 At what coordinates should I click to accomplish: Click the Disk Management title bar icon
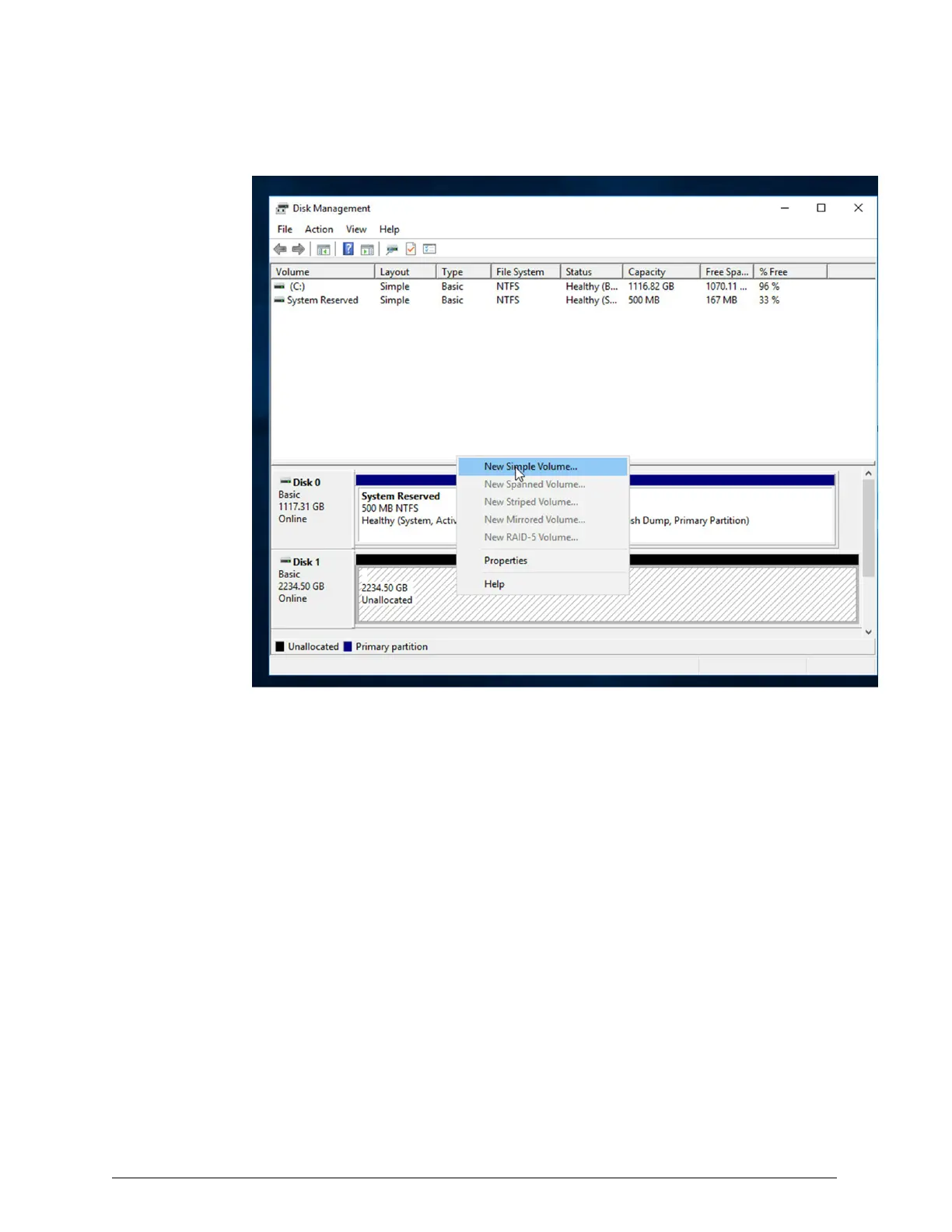point(282,208)
